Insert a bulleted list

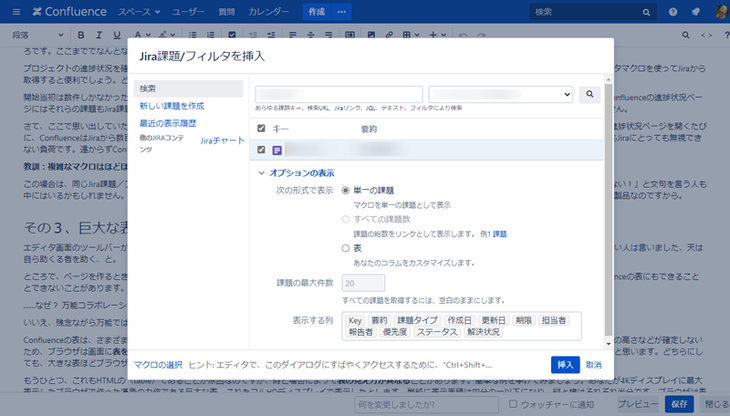click(x=193, y=35)
